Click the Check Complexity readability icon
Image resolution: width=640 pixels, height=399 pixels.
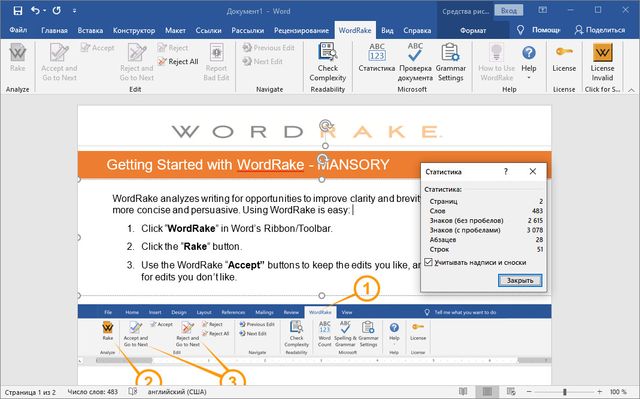[x=327, y=52]
